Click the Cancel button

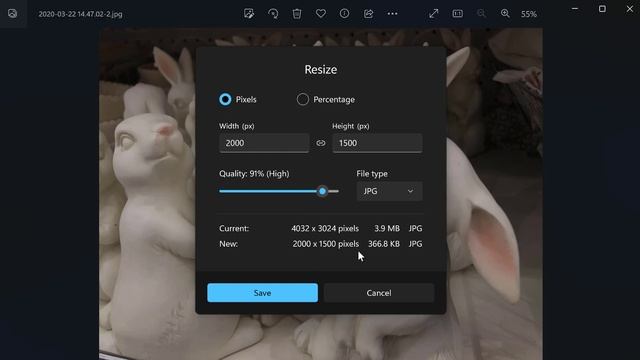[x=379, y=293]
